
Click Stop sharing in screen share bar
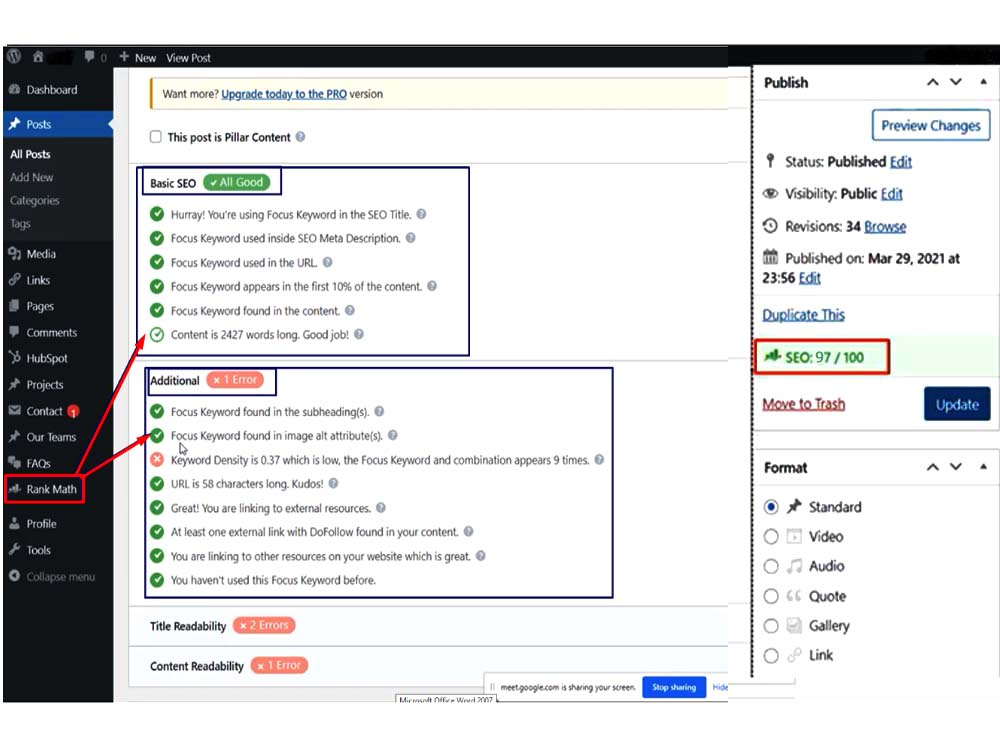click(x=674, y=687)
